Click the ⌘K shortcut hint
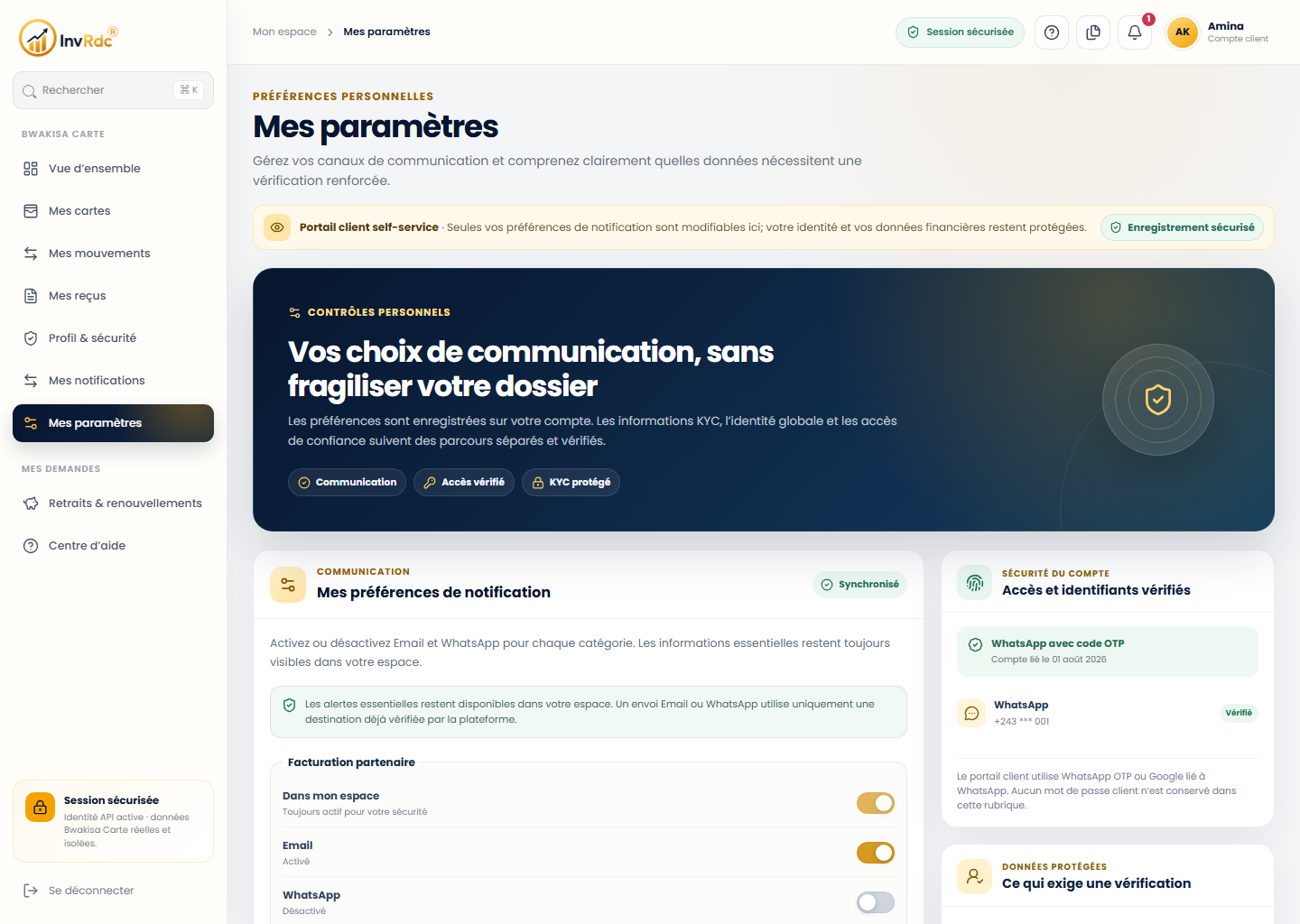This screenshot has height=924, width=1300. point(189,90)
